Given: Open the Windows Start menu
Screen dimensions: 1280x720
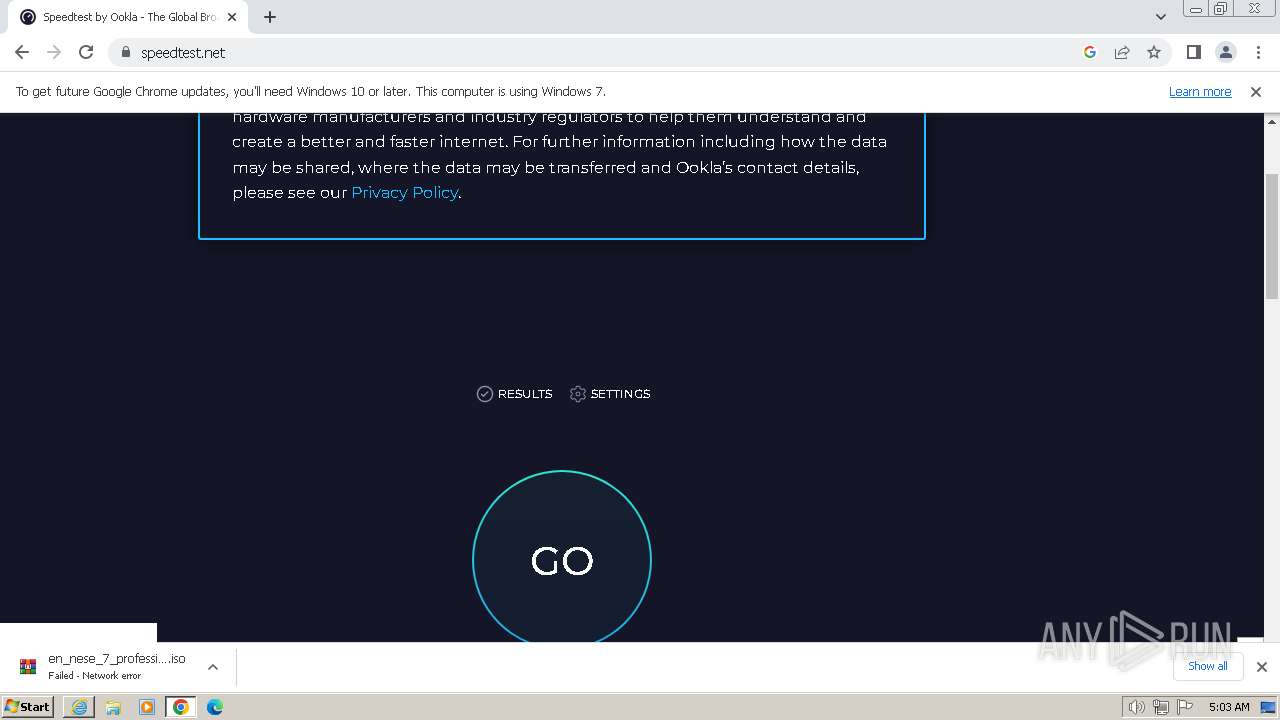Looking at the screenshot, I should pyautogui.click(x=28, y=706).
